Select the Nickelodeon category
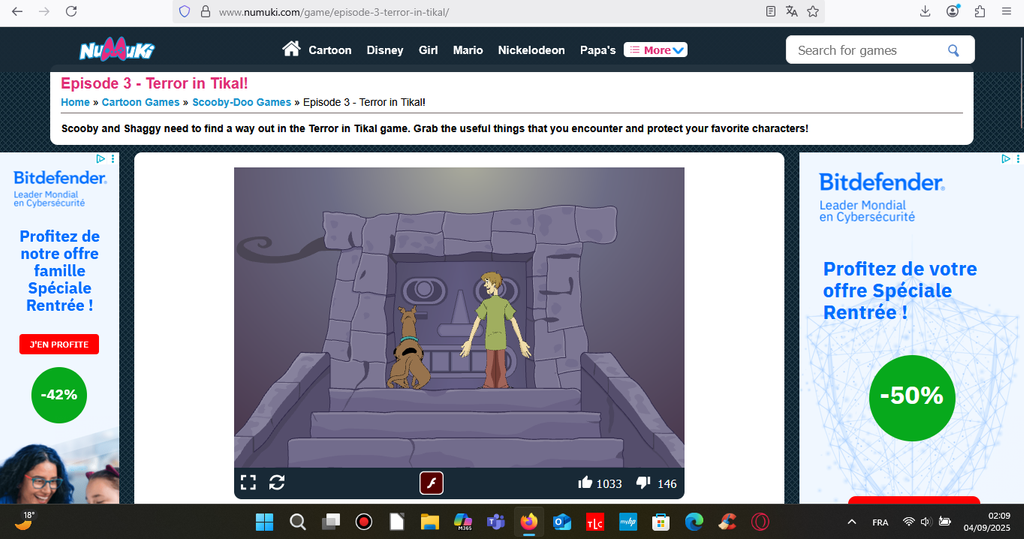 [531, 50]
